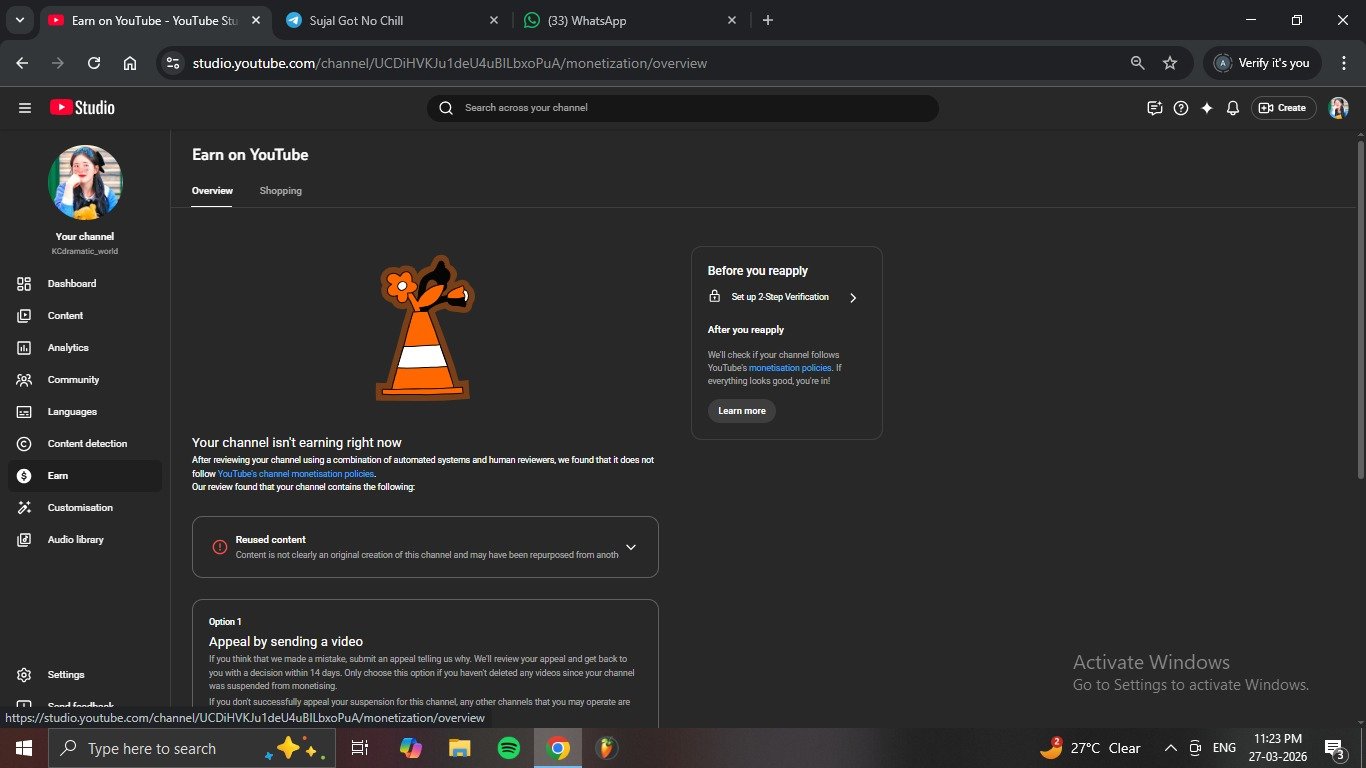Expand the Reused content details chevron
The width and height of the screenshot is (1366, 768).
(631, 547)
